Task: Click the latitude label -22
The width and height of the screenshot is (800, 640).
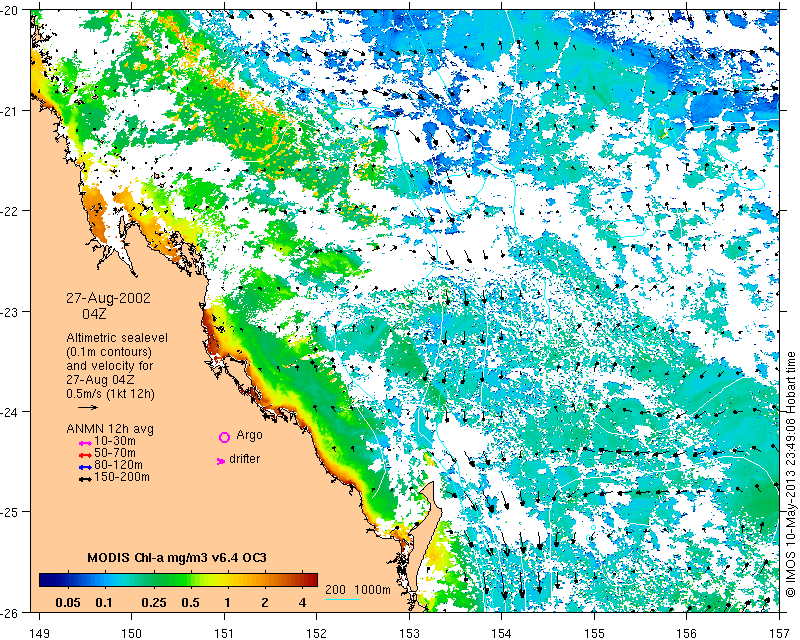Action: coord(10,211)
